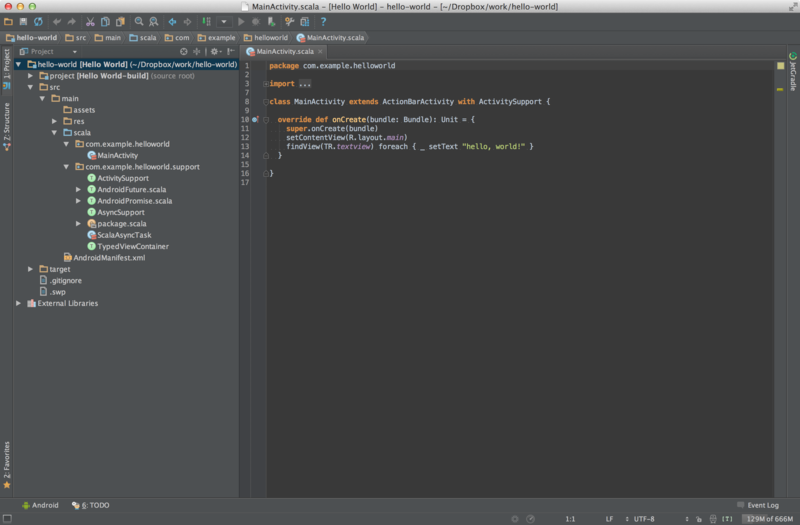Click the tool windows toggle at bottom-left corner

point(7,518)
